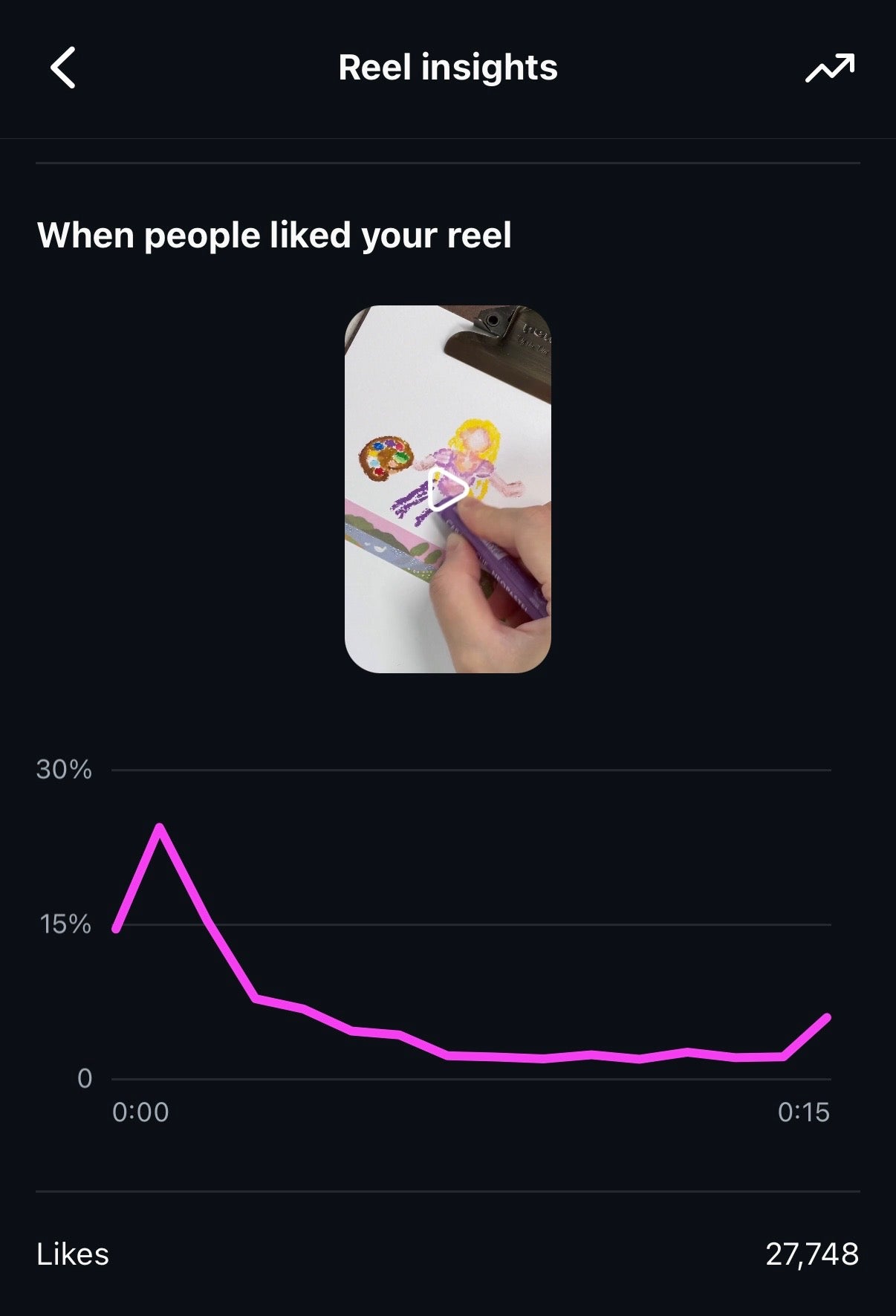Viewport: 896px width, 1316px height.
Task: Tap the Likes label
Action: [73, 1254]
